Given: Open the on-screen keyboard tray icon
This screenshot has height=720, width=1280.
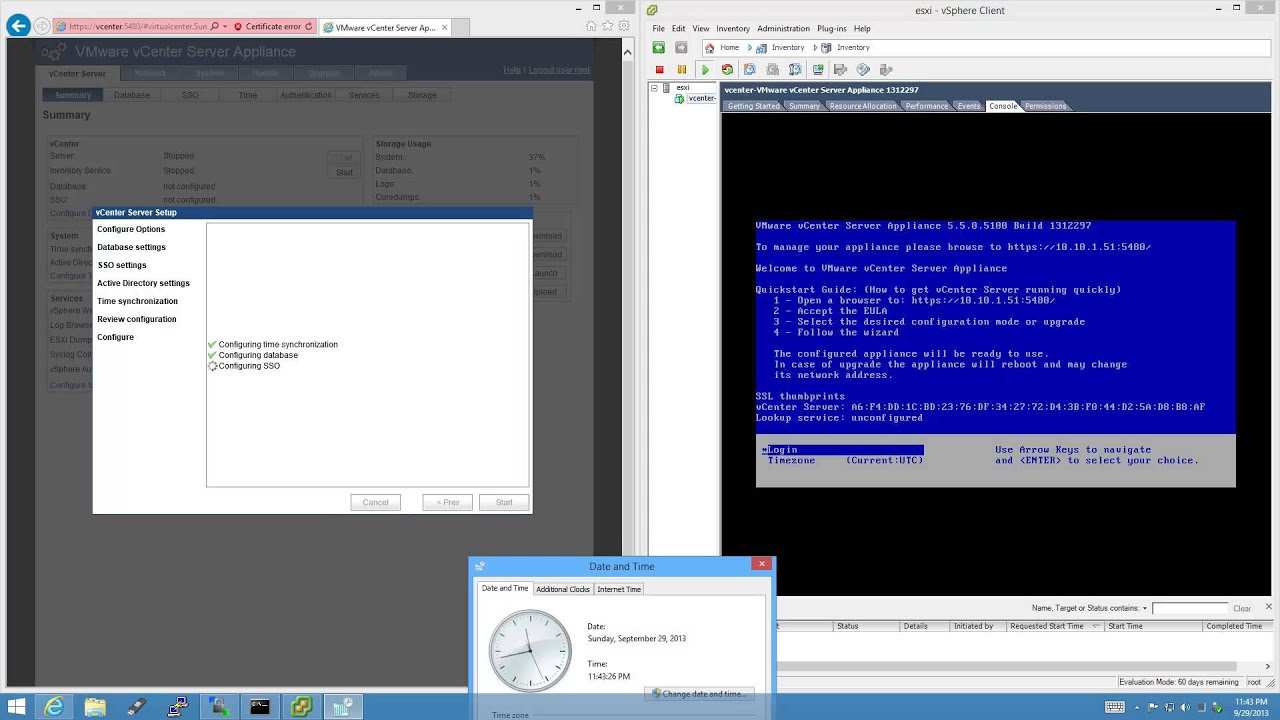Looking at the screenshot, I should [x=1114, y=707].
